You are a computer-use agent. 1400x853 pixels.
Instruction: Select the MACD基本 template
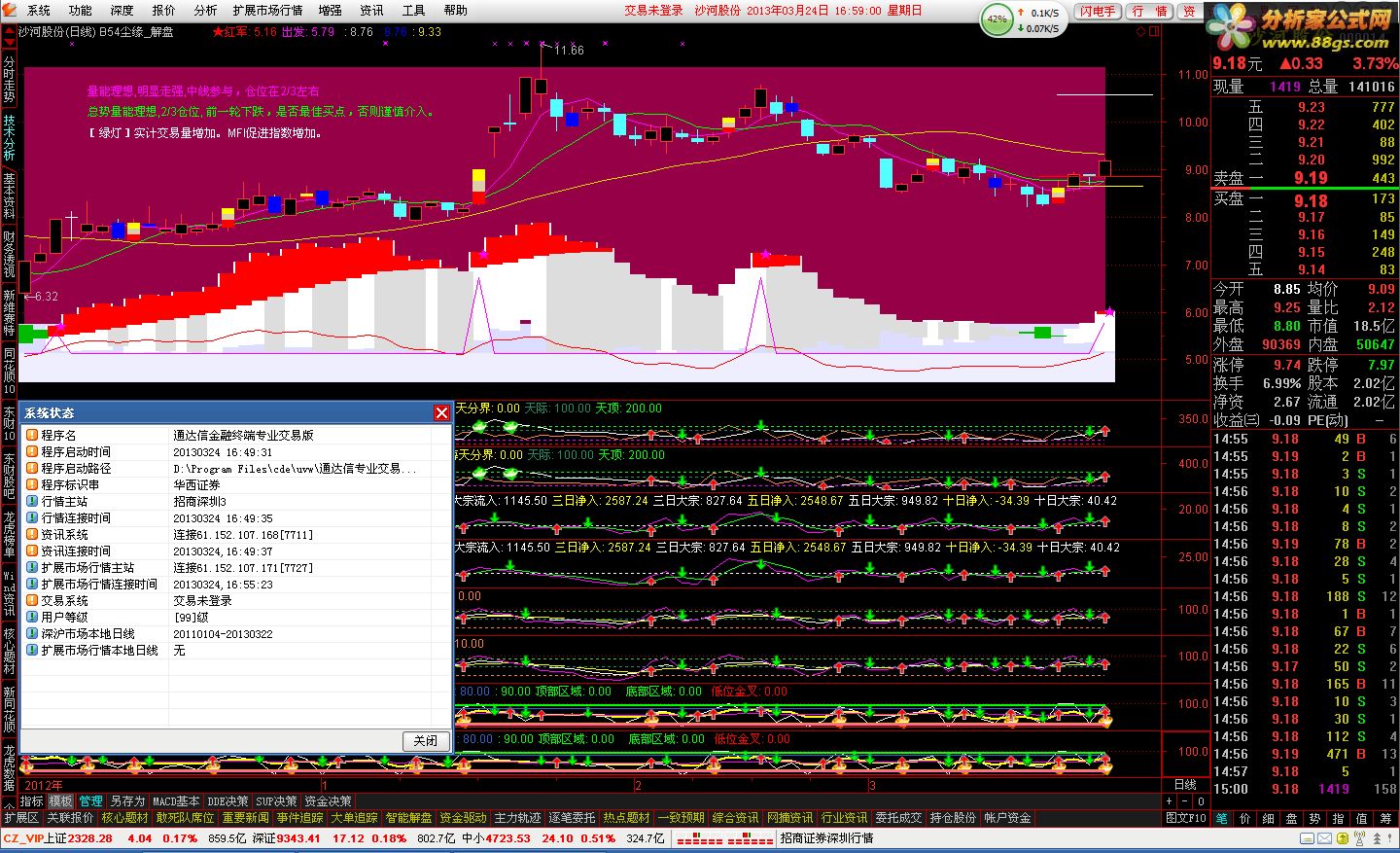[x=176, y=801]
